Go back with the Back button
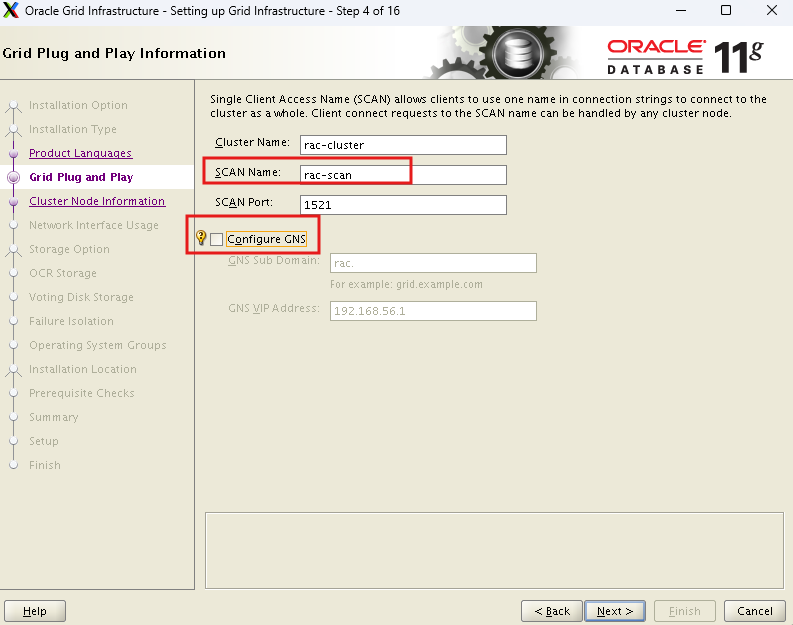 pos(552,611)
